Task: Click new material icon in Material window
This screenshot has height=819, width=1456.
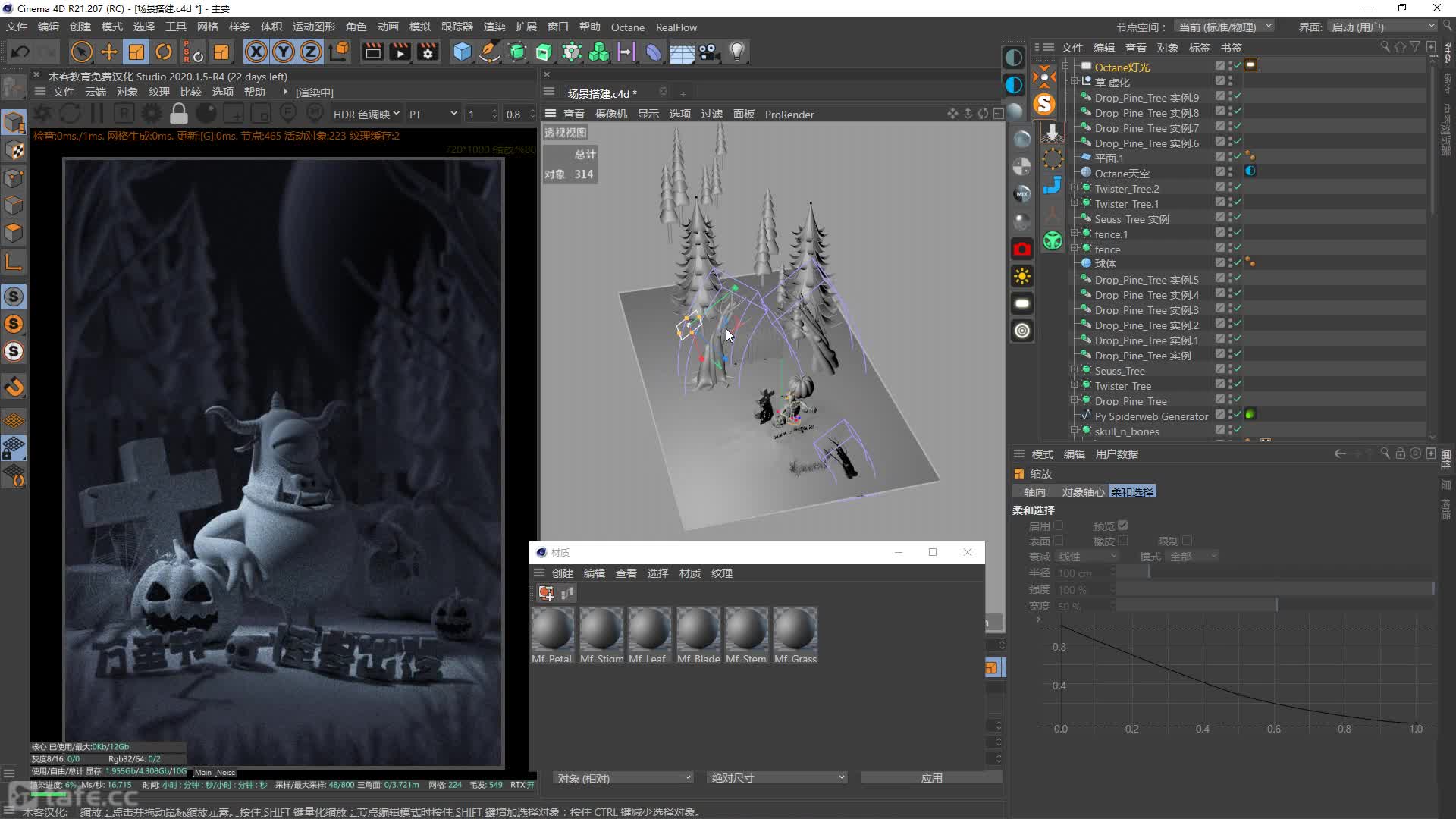Action: [x=546, y=593]
